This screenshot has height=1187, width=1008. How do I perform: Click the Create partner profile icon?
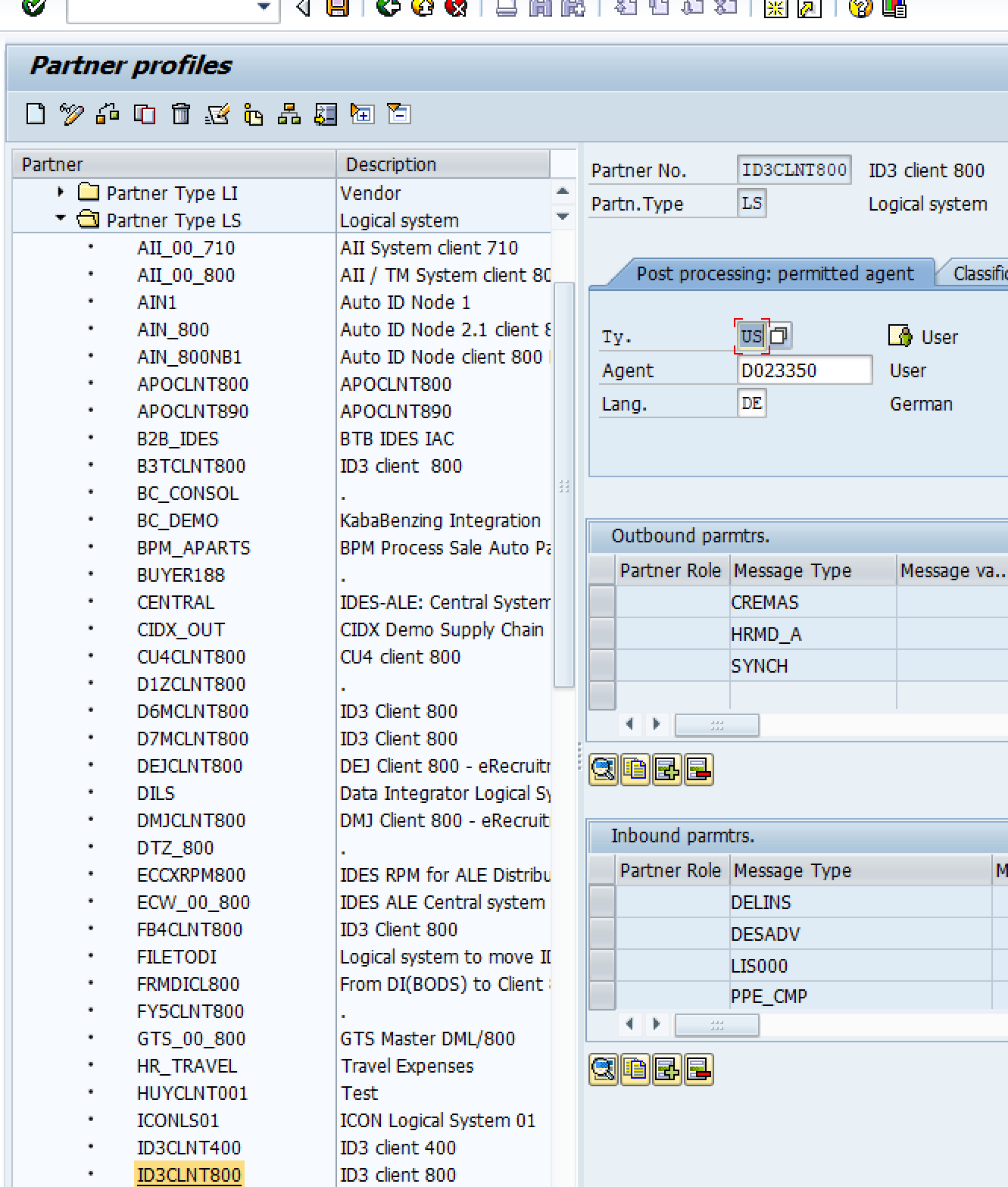point(36,114)
